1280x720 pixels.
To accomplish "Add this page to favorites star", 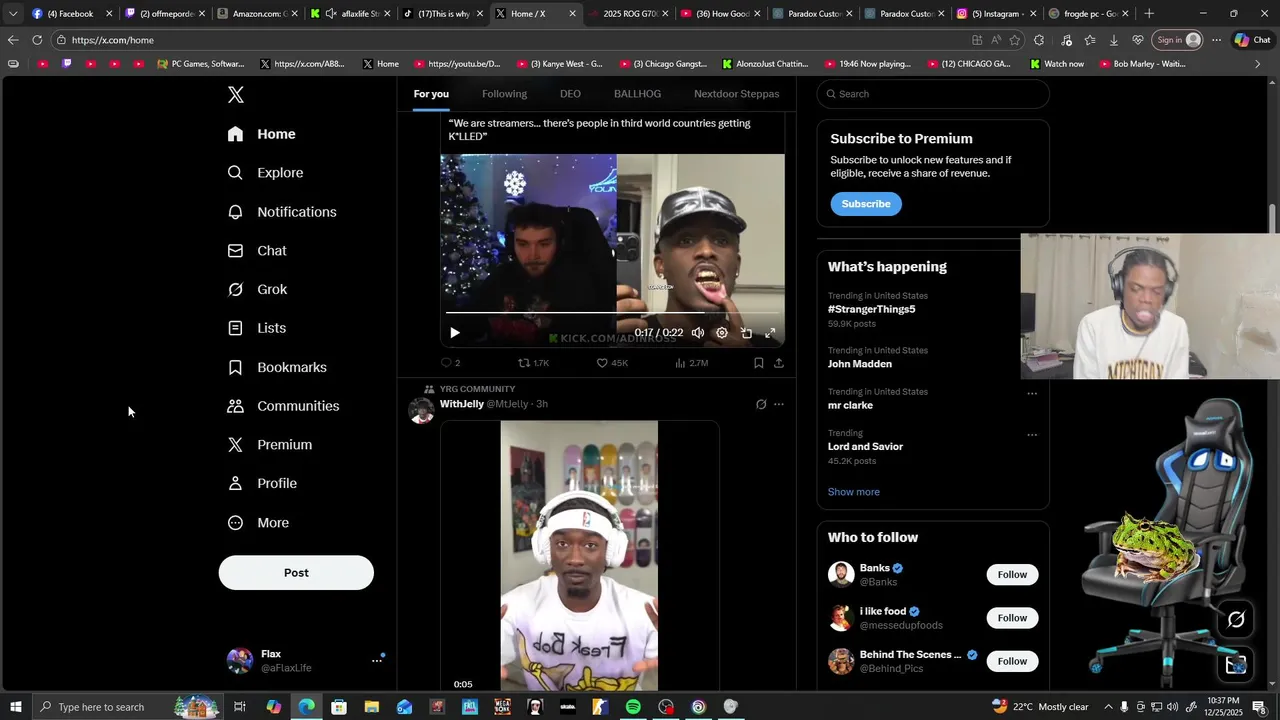I will coord(1015,40).
